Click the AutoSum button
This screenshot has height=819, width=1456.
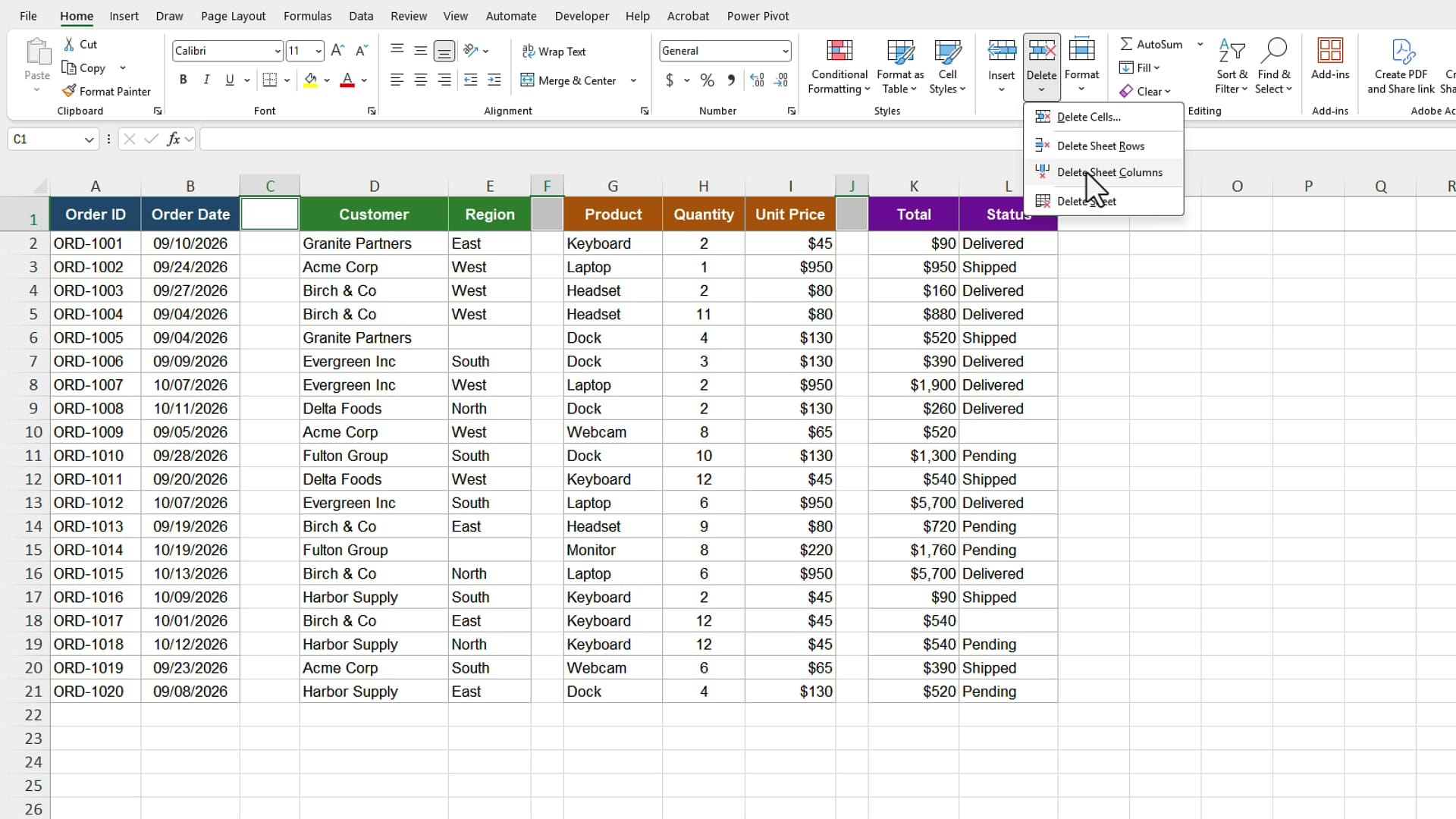coord(1152,44)
